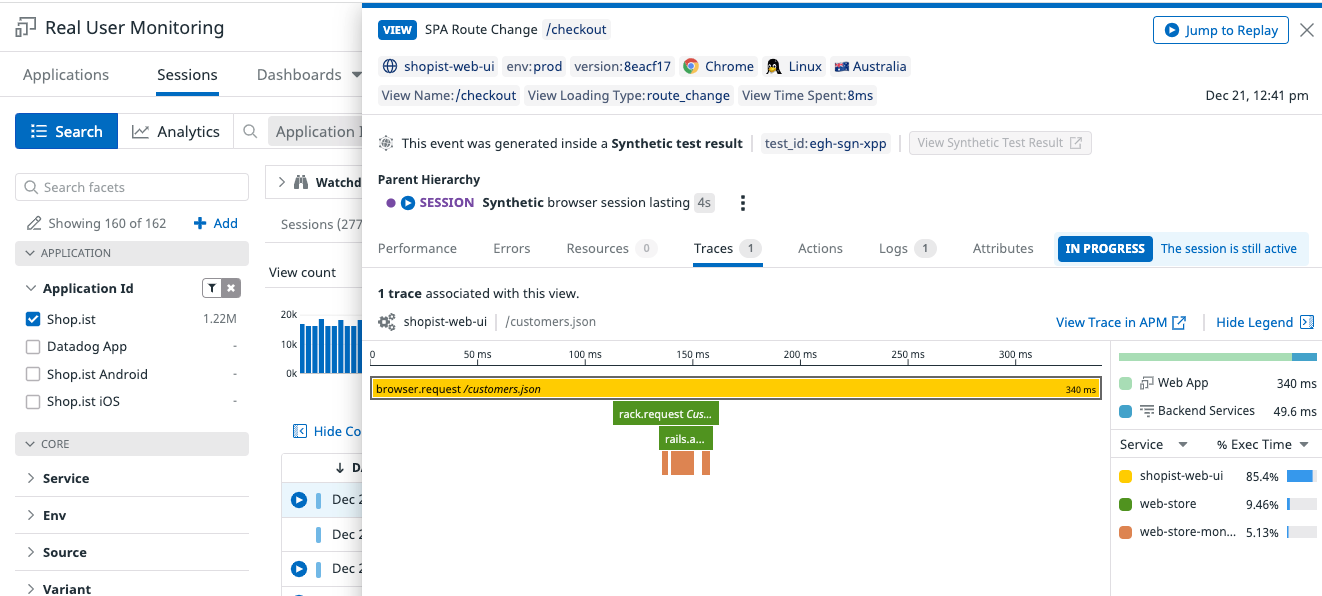
Task: Click the Watchdog binoculars icon
Action: point(300,182)
